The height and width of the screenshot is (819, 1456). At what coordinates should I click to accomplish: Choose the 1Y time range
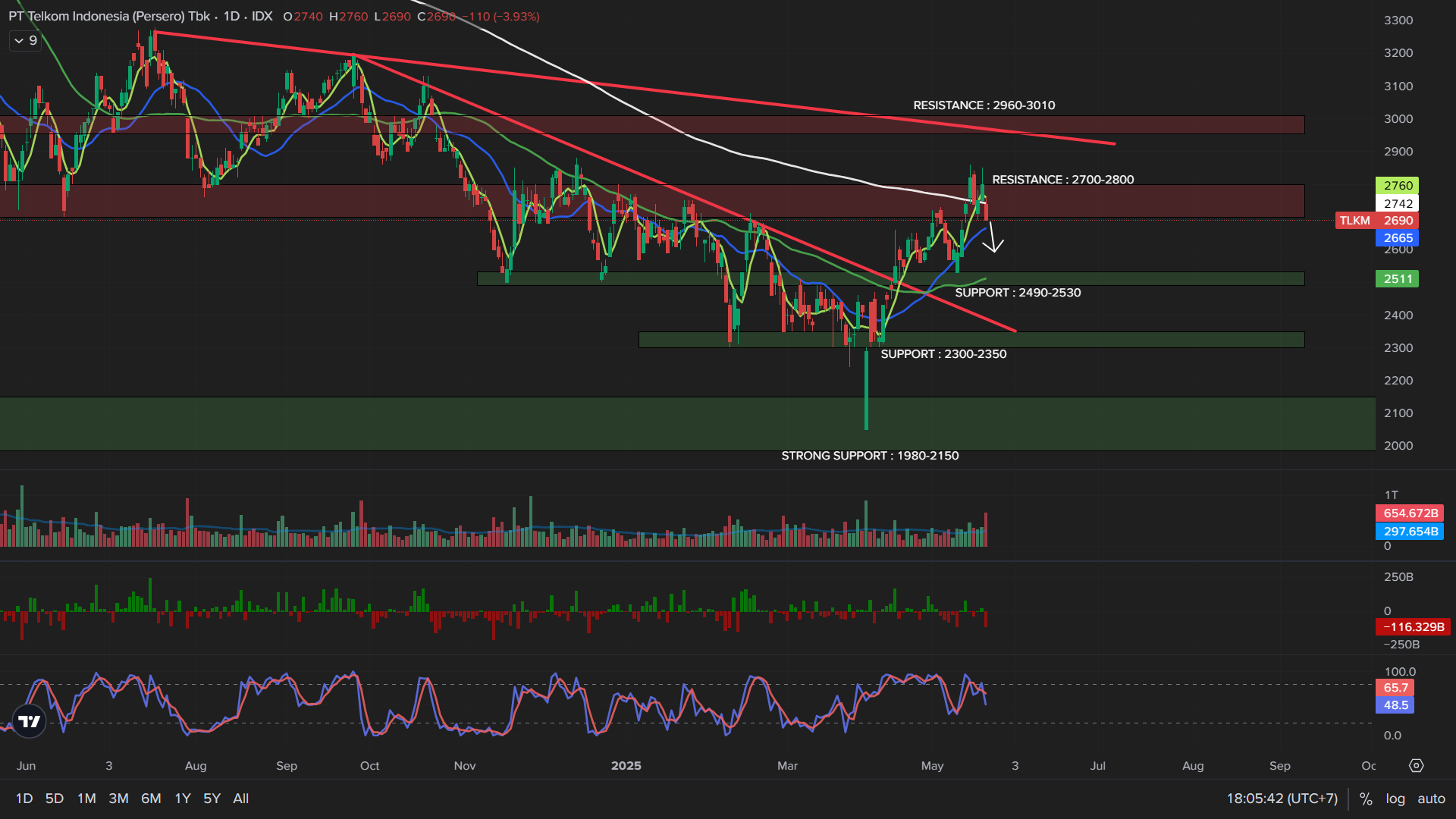(183, 799)
